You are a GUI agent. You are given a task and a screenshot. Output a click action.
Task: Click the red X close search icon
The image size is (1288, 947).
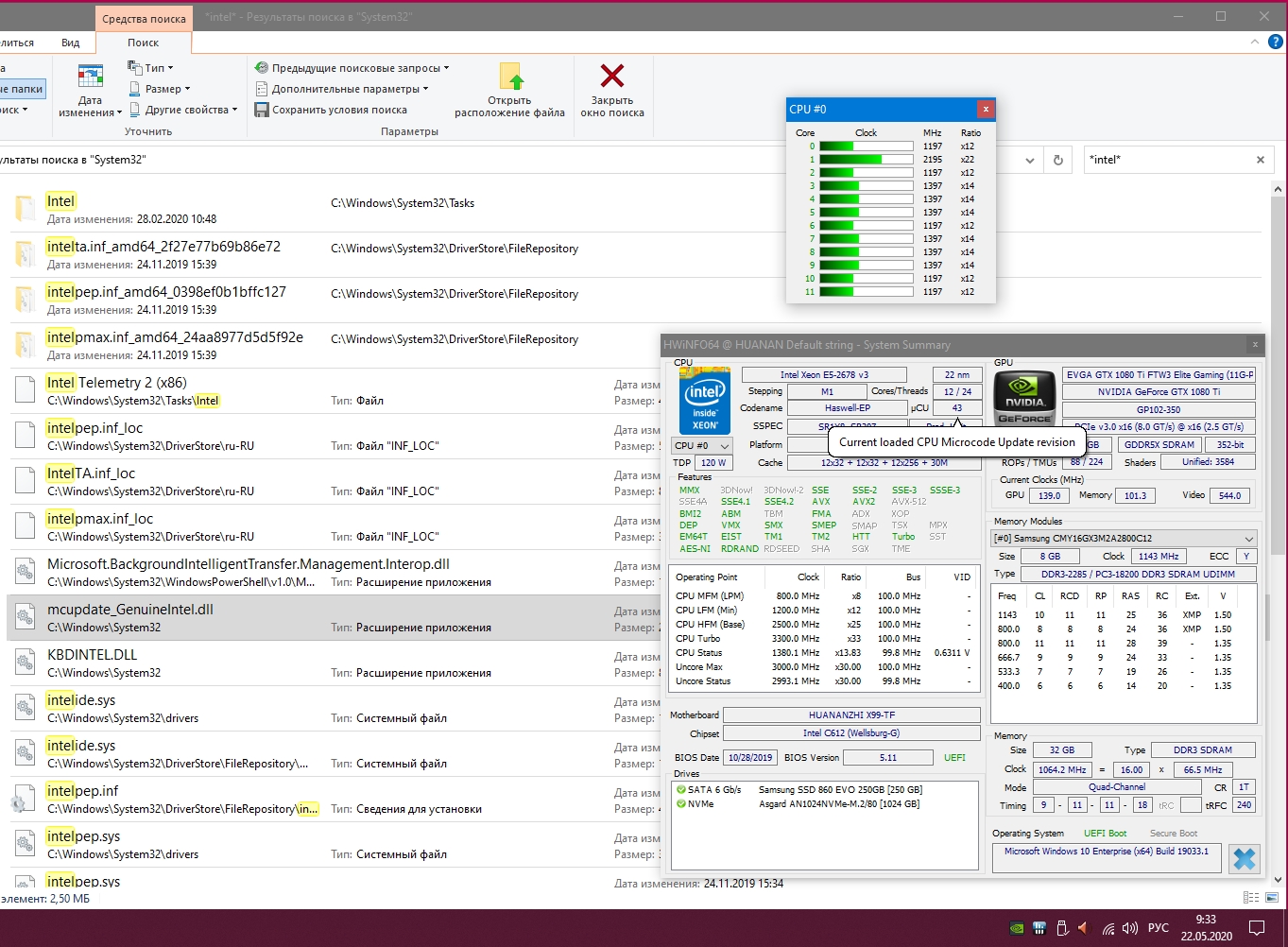click(x=612, y=77)
